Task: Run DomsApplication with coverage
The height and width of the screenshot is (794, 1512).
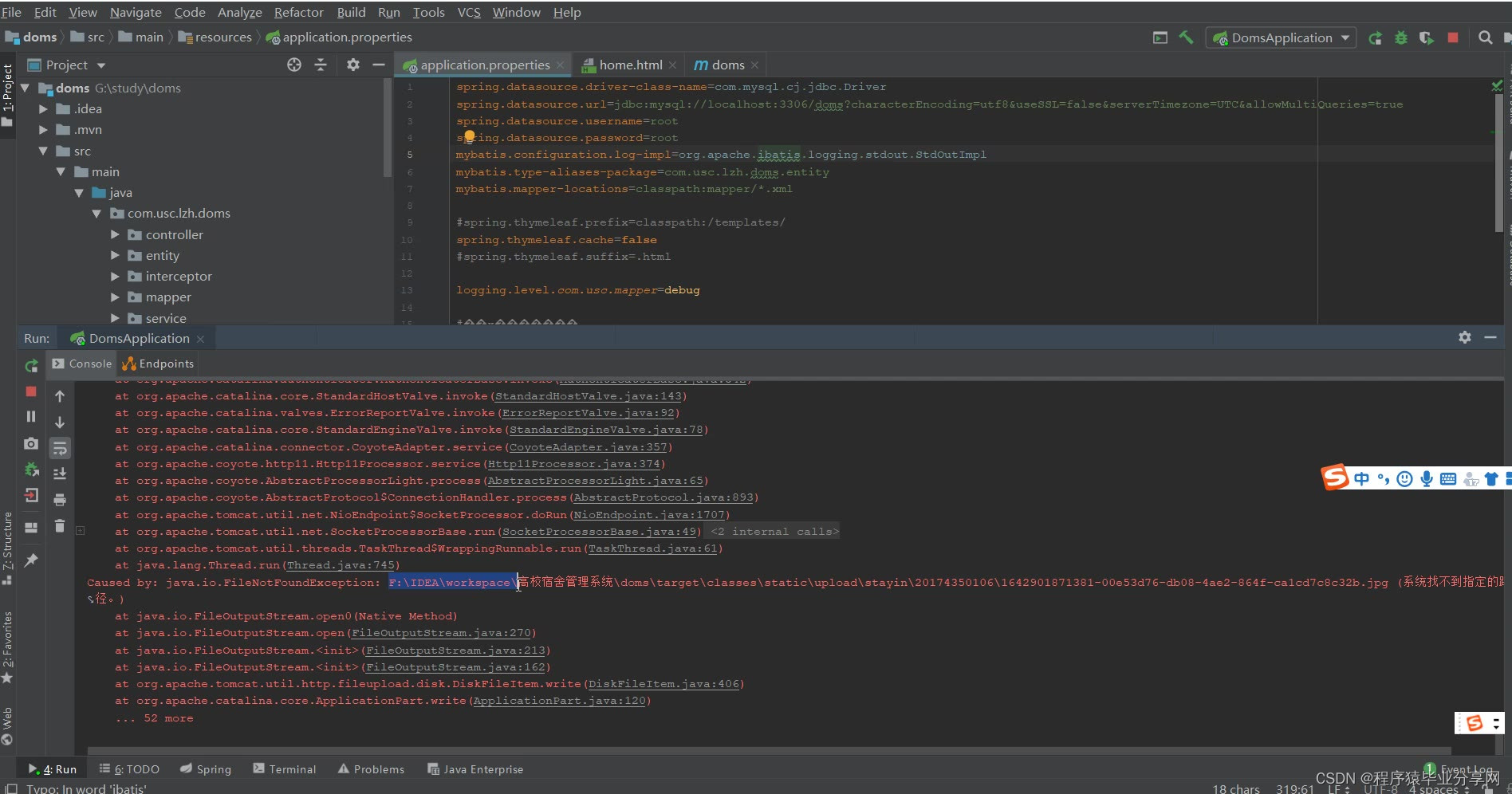Action: click(x=1427, y=37)
